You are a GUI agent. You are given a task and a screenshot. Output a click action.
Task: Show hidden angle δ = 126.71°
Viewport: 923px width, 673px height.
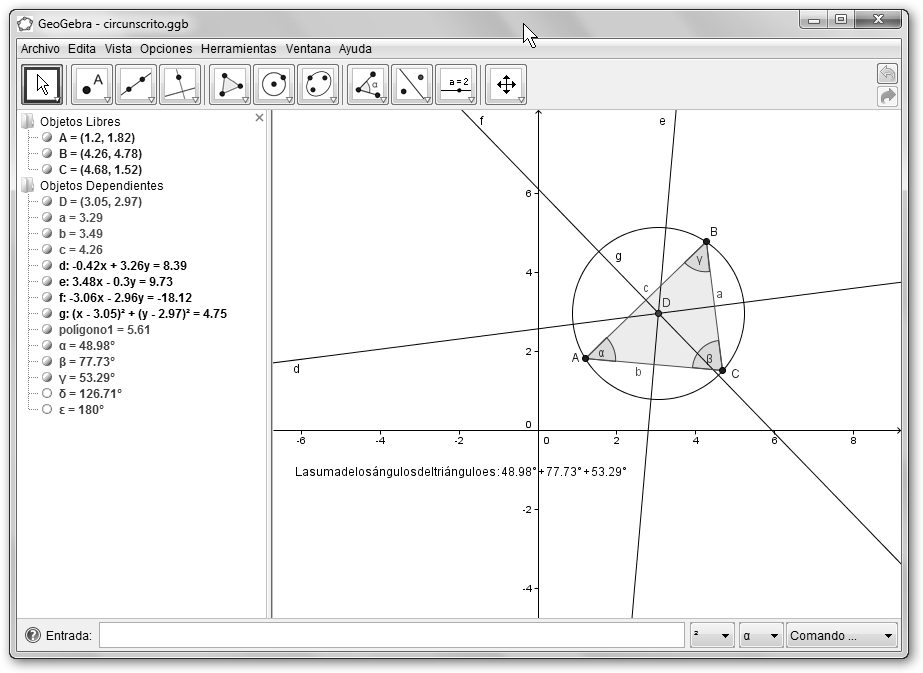pyautogui.click(x=47, y=393)
